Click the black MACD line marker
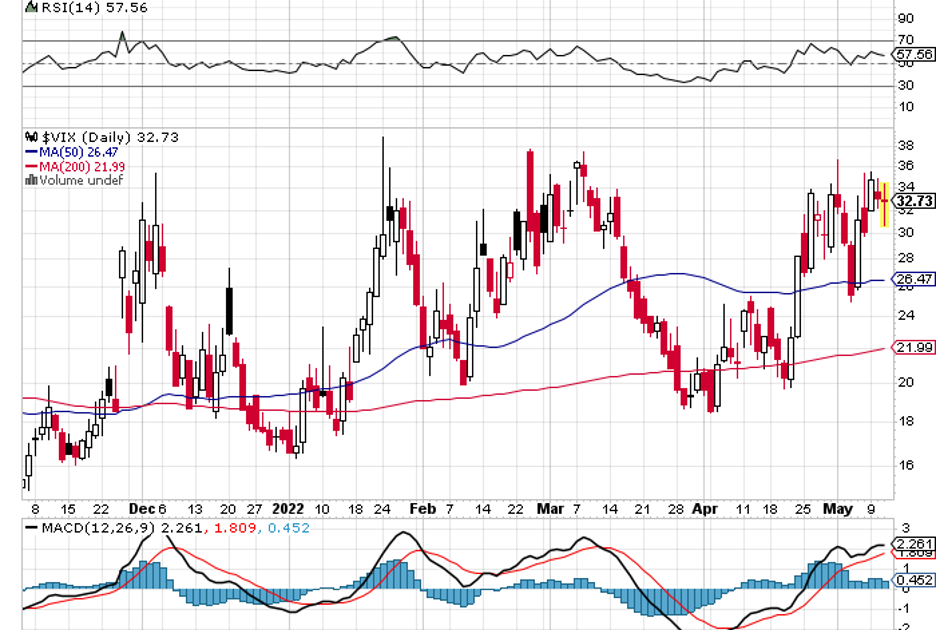 click(x=32, y=527)
